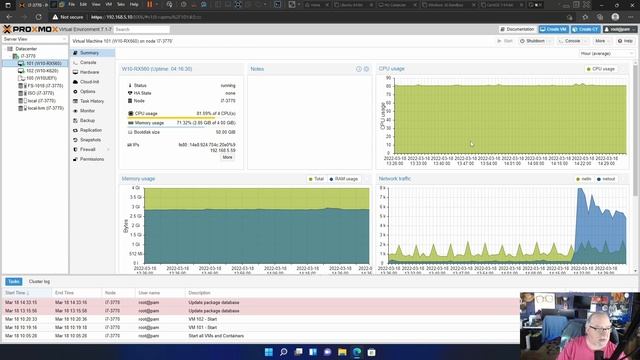Viewport: 640px width, 360px height.
Task: Toggle the netout series in Network traffic
Action: 606,179
